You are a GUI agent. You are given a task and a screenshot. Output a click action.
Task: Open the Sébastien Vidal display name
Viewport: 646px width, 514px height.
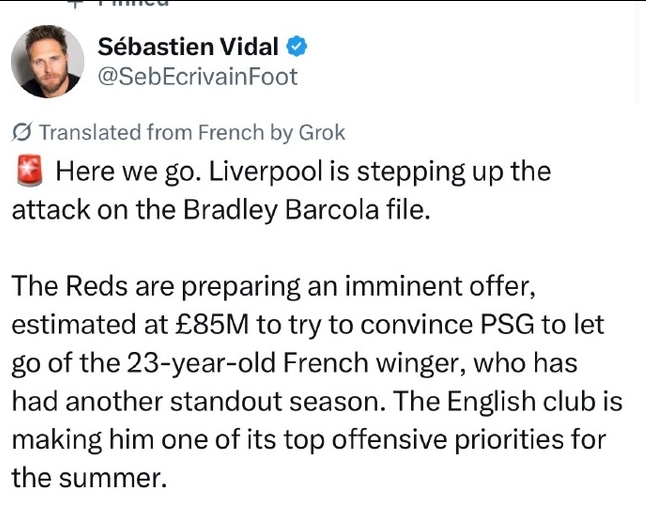pos(188,46)
